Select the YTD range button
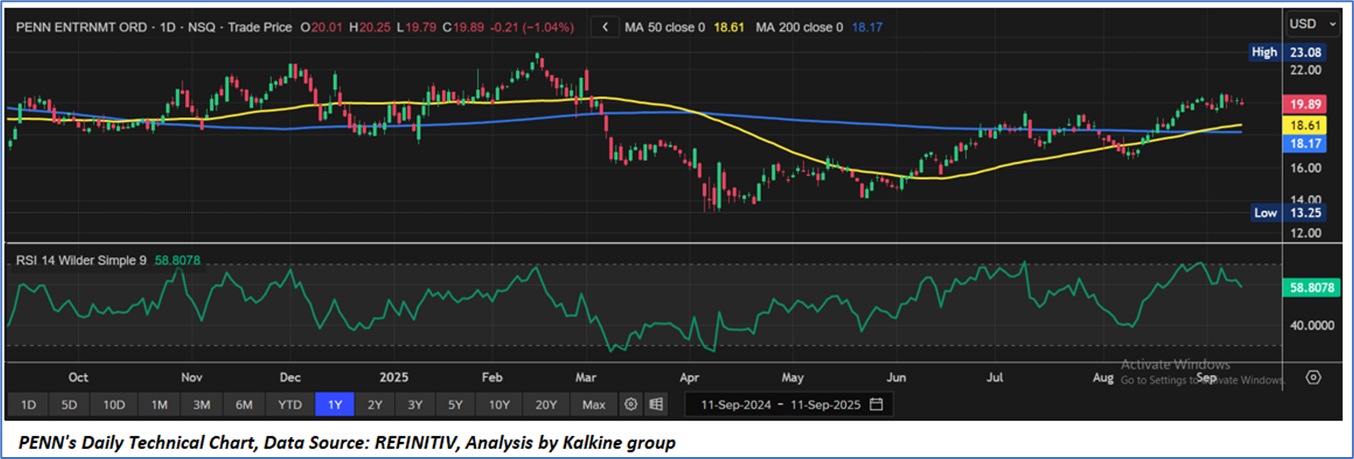 pyautogui.click(x=290, y=405)
